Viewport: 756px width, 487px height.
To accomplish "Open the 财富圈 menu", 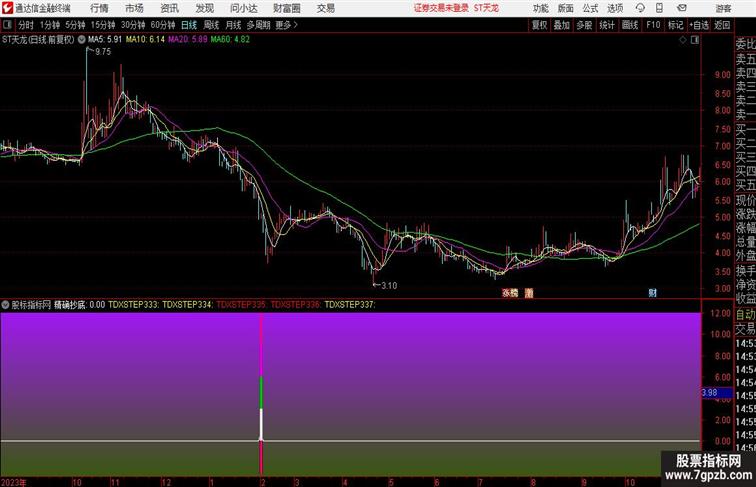I will click(286, 8).
